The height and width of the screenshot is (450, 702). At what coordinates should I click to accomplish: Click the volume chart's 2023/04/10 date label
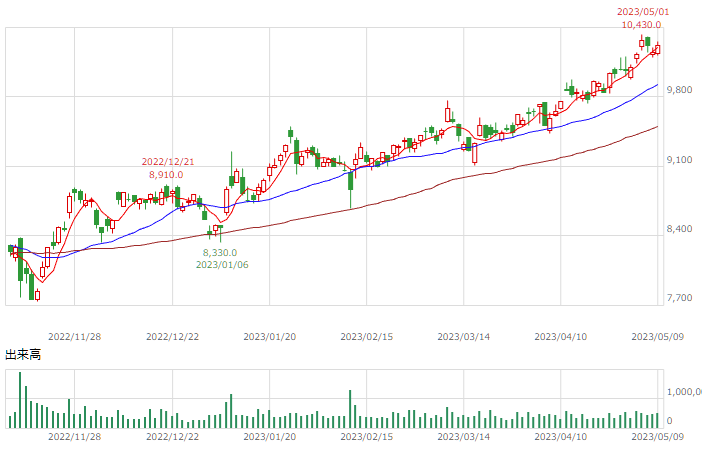[561, 437]
